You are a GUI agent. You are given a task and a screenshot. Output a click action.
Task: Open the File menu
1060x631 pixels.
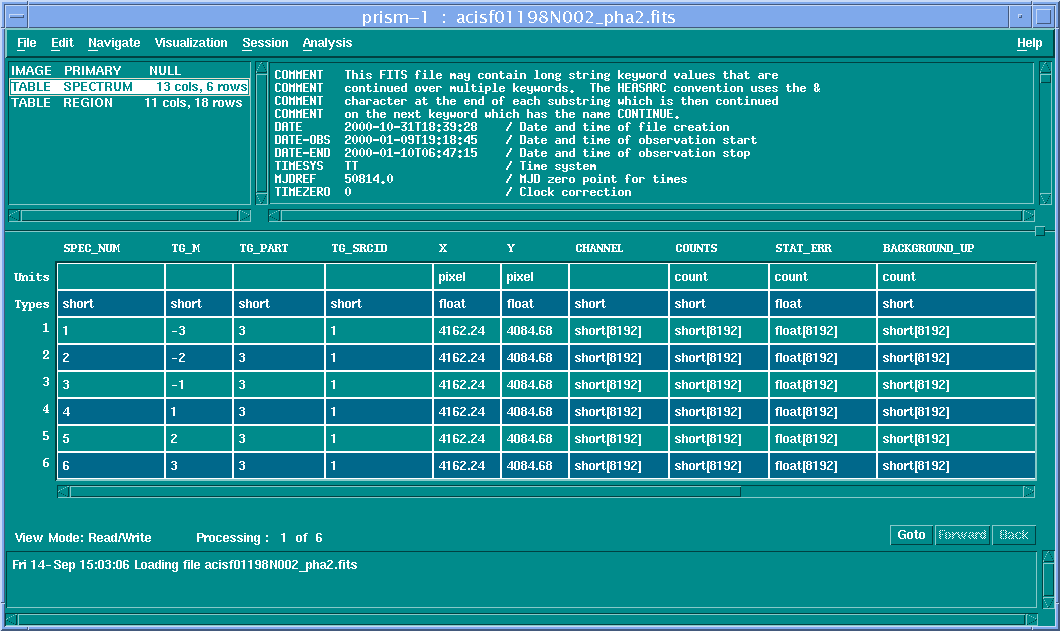(26, 43)
